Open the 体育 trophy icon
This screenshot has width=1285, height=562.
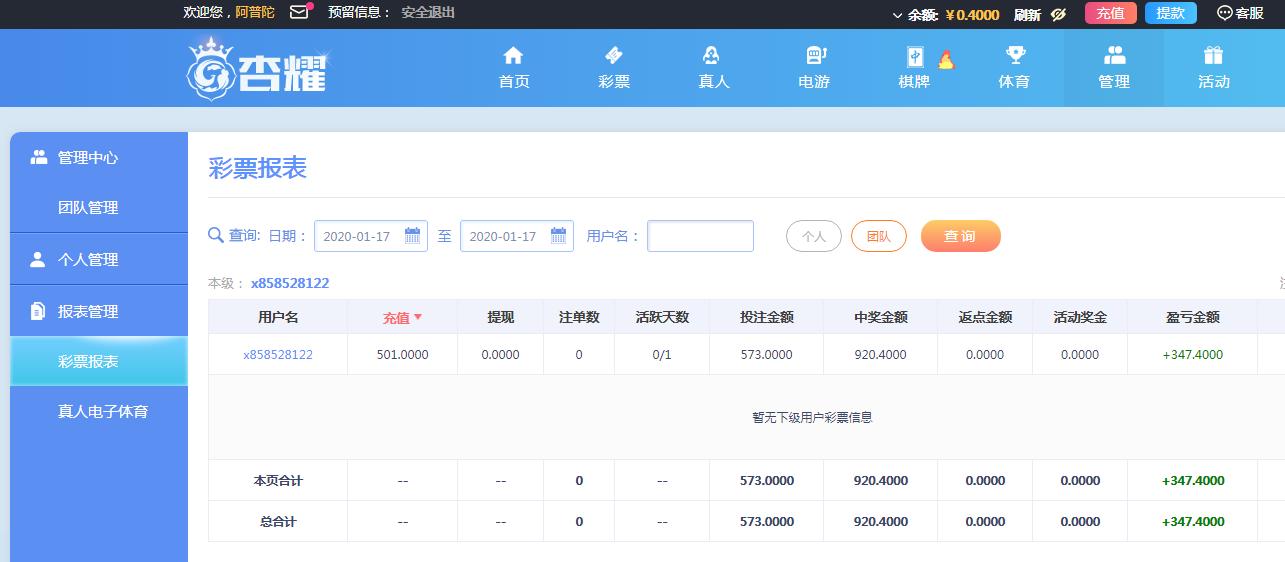[x=1015, y=56]
